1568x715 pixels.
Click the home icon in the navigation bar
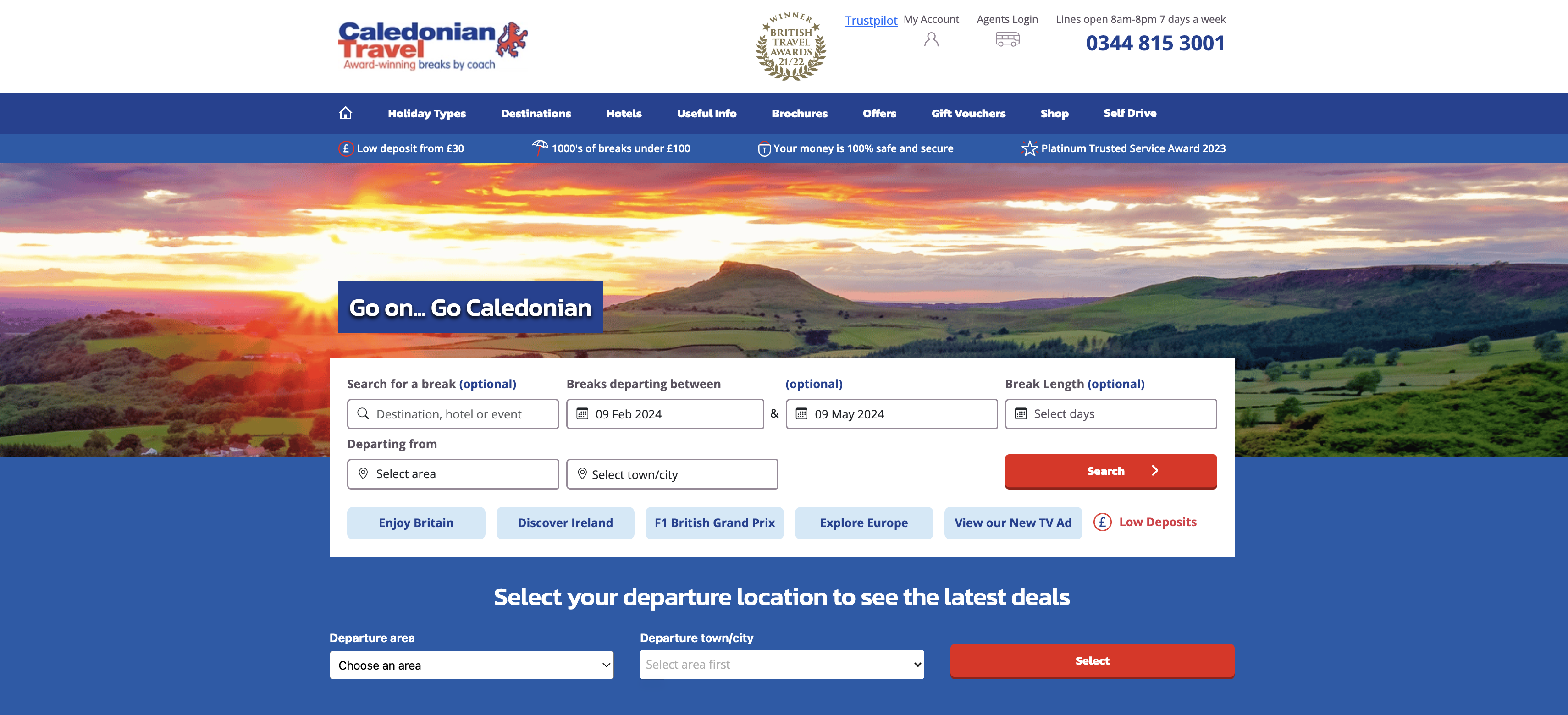346,113
